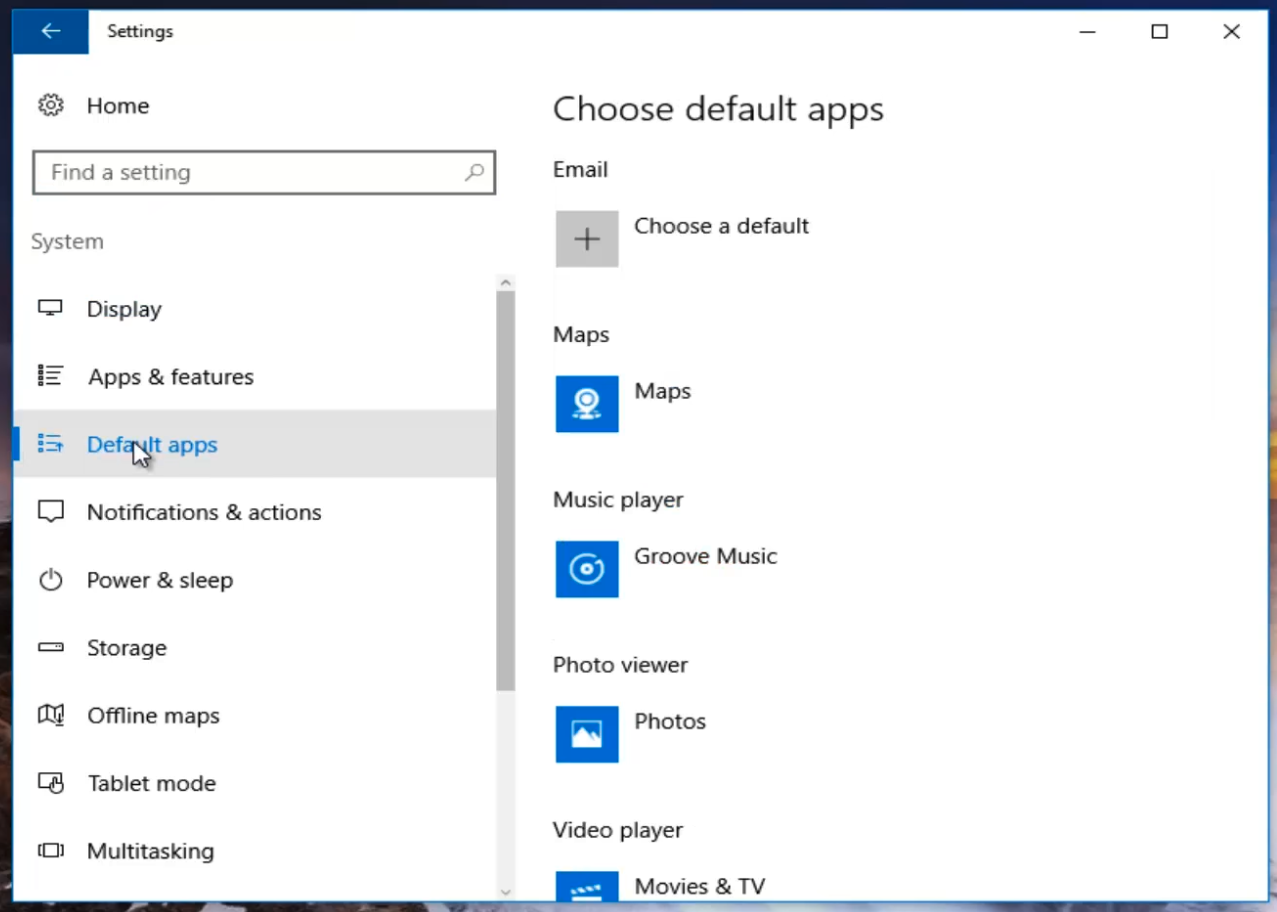
Task: Click sidebar scrollbar up arrow
Action: (505, 283)
